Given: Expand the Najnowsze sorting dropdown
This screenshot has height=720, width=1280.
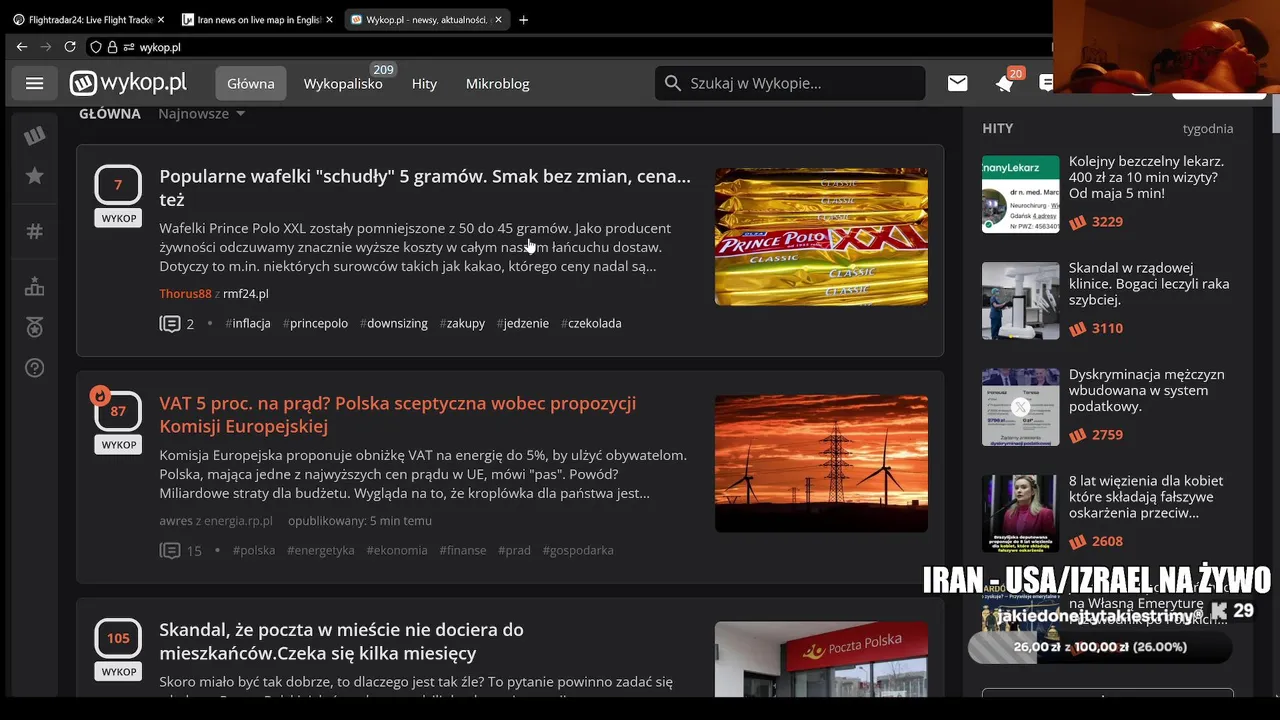Looking at the screenshot, I should [x=202, y=113].
